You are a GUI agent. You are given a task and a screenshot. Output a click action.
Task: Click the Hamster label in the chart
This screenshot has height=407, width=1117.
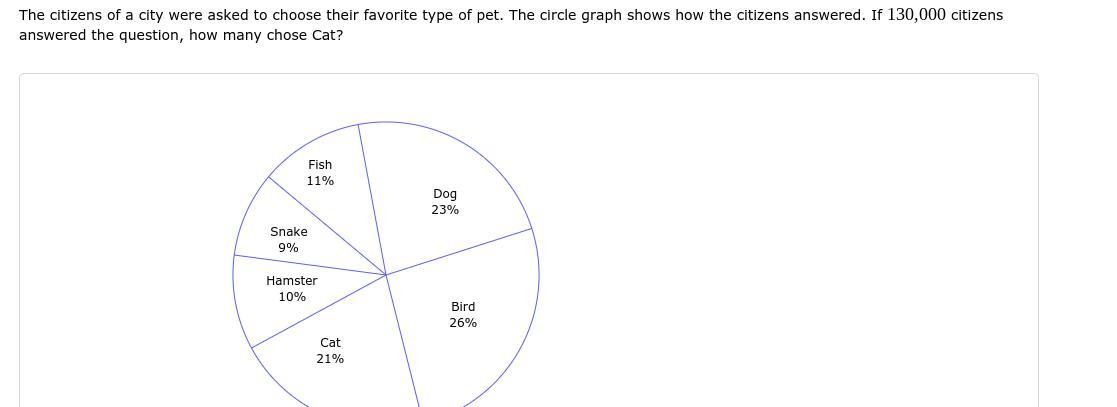292,281
